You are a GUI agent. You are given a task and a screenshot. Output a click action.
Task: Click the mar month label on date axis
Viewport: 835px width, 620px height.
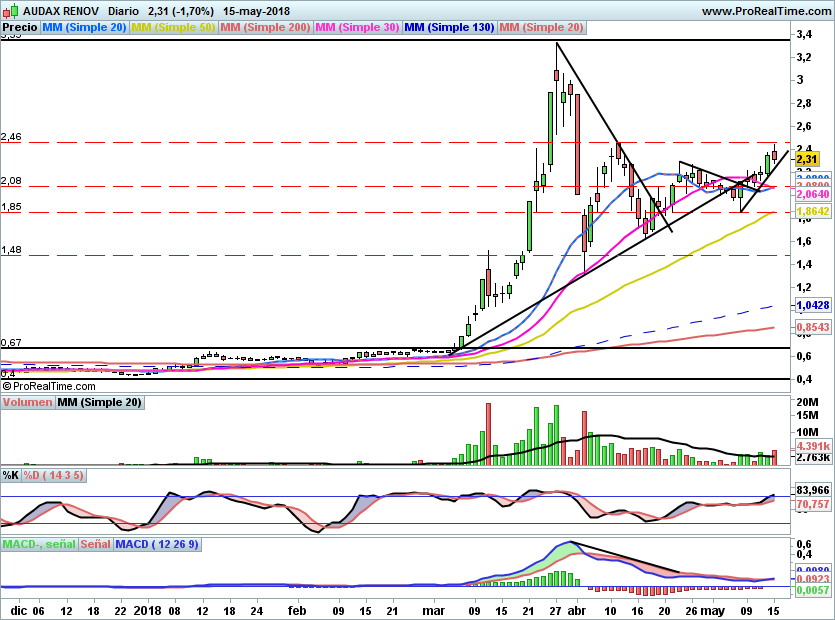[x=433, y=611]
